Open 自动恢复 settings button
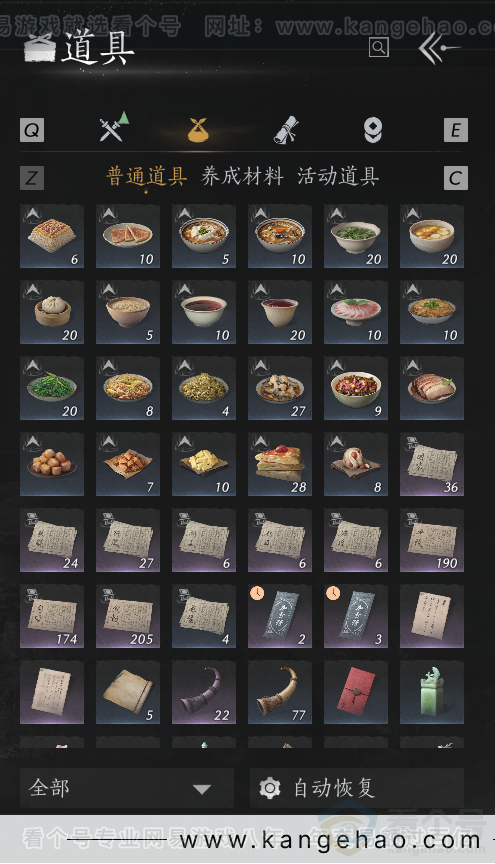 (x=357, y=788)
